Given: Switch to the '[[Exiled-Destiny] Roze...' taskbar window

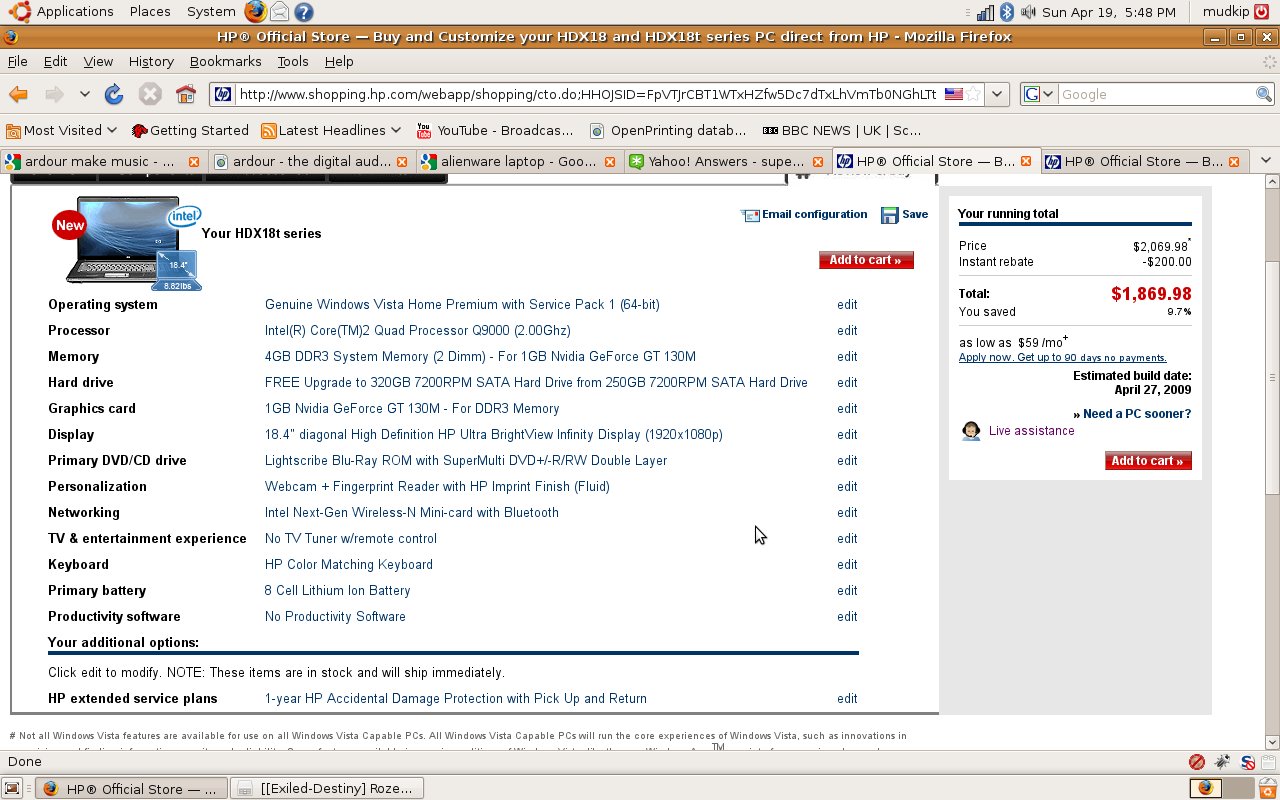Looking at the screenshot, I should [327, 788].
